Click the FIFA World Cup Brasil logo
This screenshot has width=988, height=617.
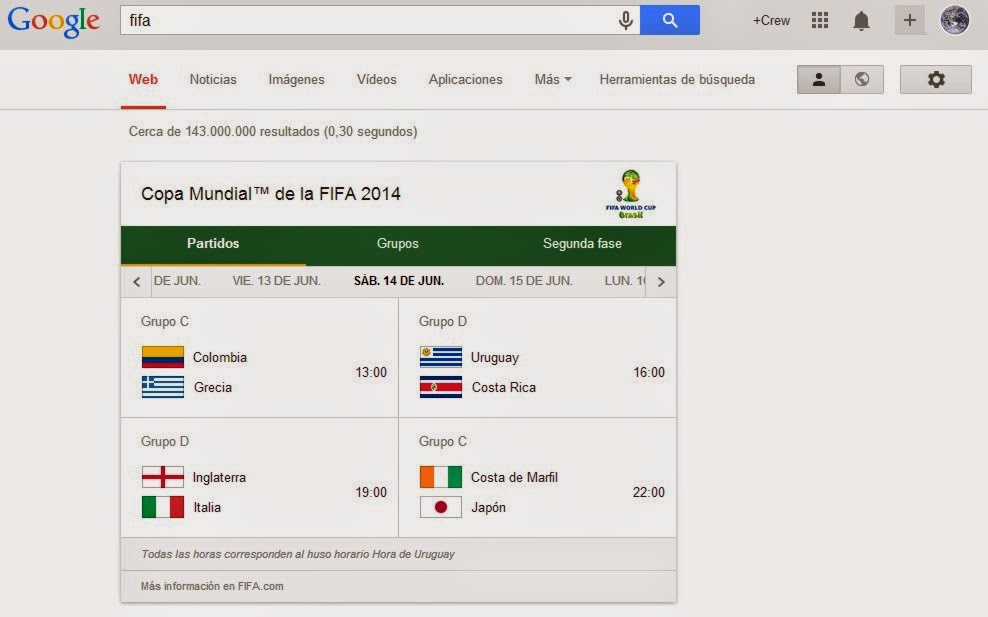[x=631, y=194]
